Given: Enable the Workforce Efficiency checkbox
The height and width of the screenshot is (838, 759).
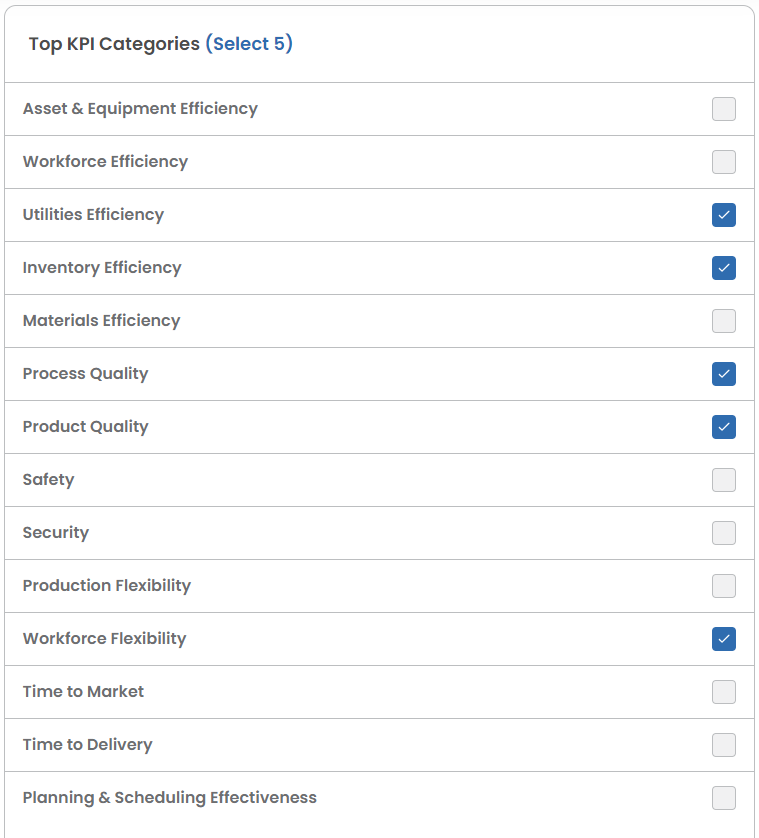Looking at the screenshot, I should click(x=724, y=162).
